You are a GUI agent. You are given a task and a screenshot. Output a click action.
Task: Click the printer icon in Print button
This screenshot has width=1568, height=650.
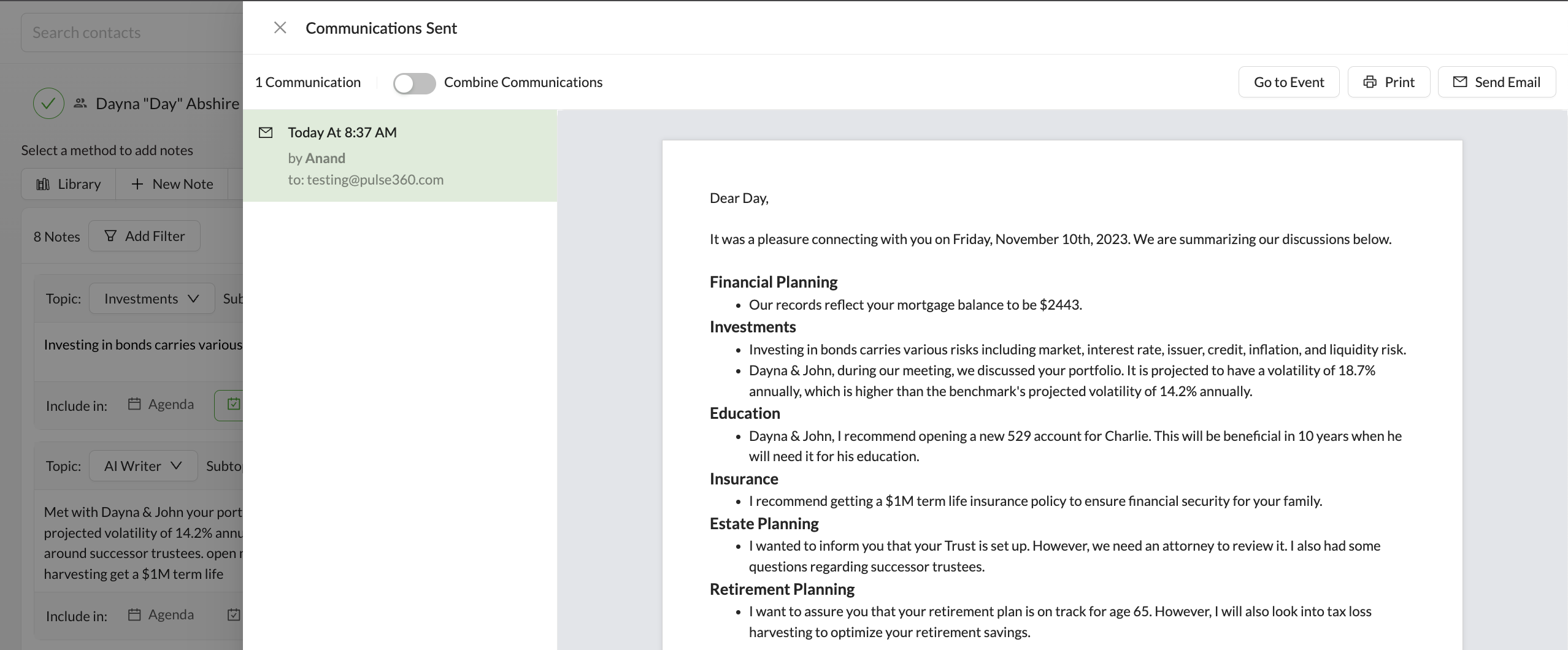click(x=1369, y=82)
